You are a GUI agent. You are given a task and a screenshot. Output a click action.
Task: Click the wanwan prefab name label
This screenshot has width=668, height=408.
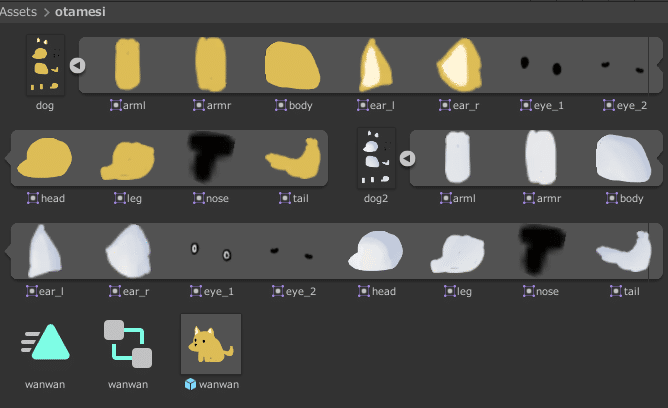pos(219,384)
